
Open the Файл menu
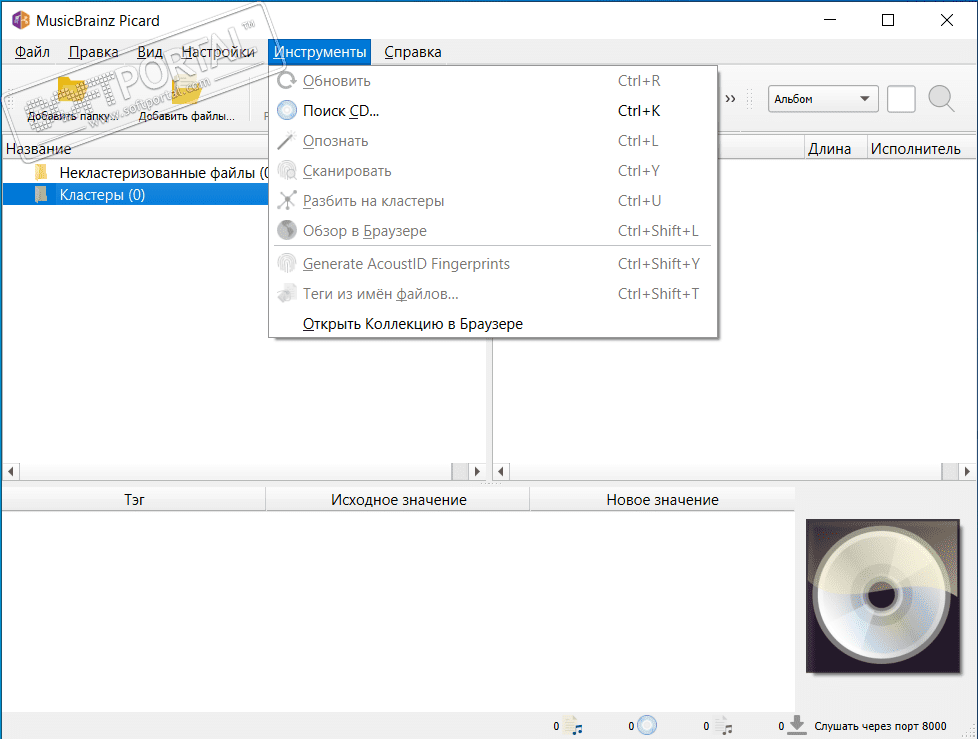[x=32, y=52]
